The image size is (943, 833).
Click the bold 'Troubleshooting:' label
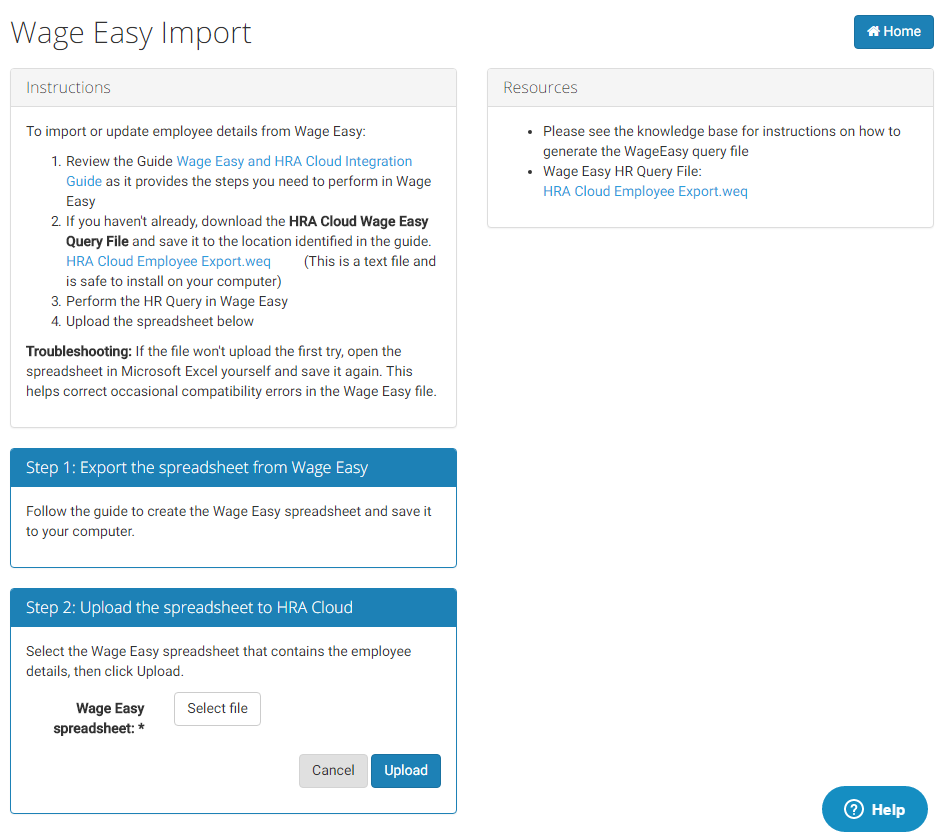[79, 351]
